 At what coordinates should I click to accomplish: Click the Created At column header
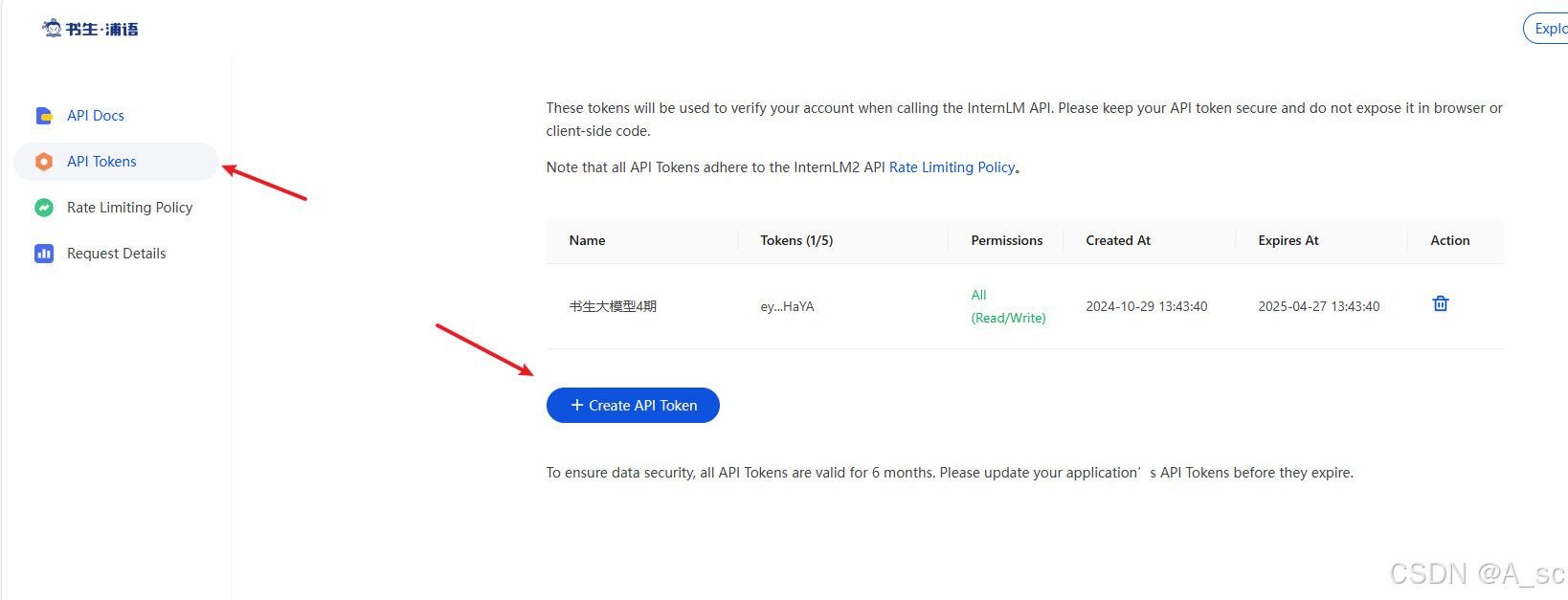(x=1118, y=240)
